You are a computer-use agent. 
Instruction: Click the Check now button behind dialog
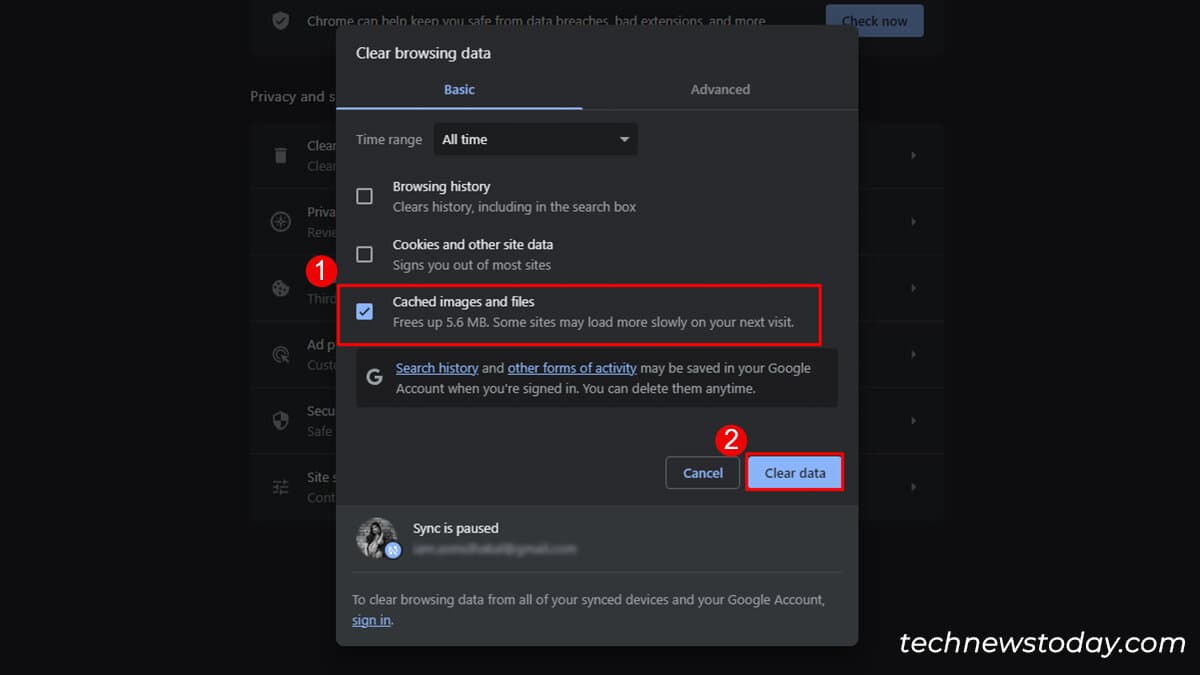click(x=874, y=21)
